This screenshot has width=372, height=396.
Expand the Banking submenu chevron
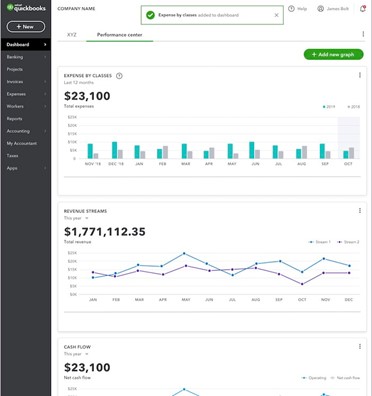[x=45, y=57]
